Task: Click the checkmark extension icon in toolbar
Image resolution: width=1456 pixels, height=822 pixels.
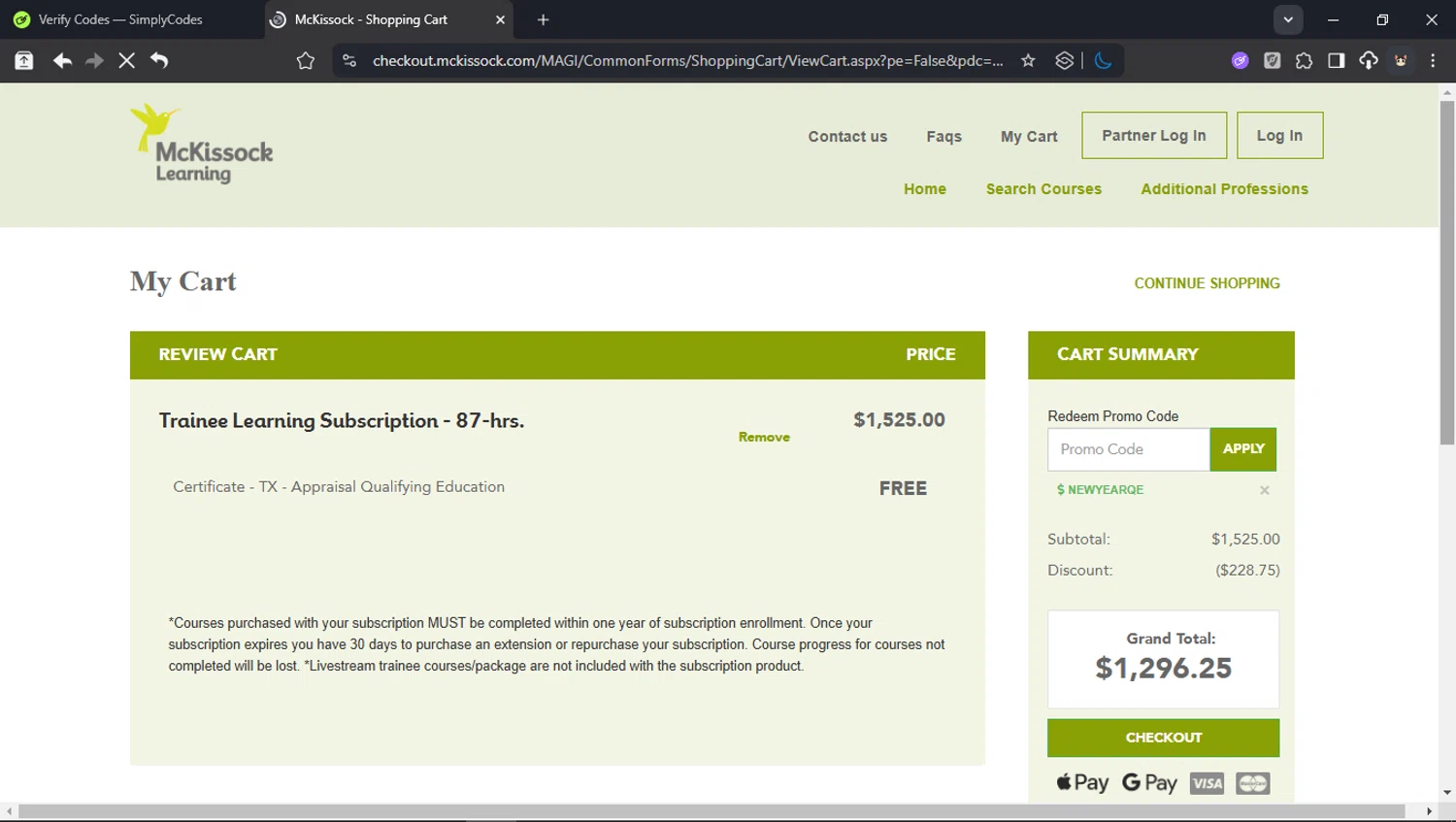Action: pos(1272,60)
